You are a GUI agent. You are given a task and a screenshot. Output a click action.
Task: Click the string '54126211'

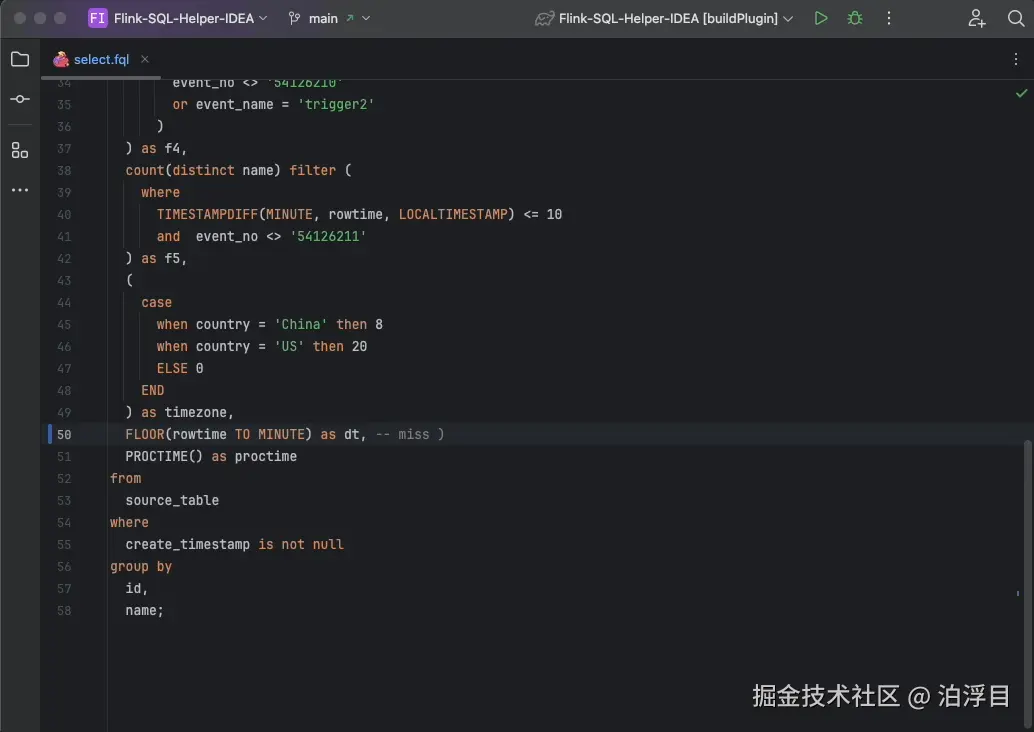coord(328,236)
